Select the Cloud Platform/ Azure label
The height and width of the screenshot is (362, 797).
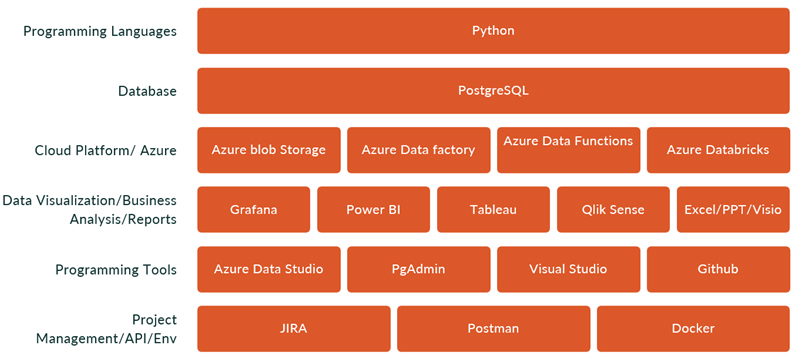106,151
